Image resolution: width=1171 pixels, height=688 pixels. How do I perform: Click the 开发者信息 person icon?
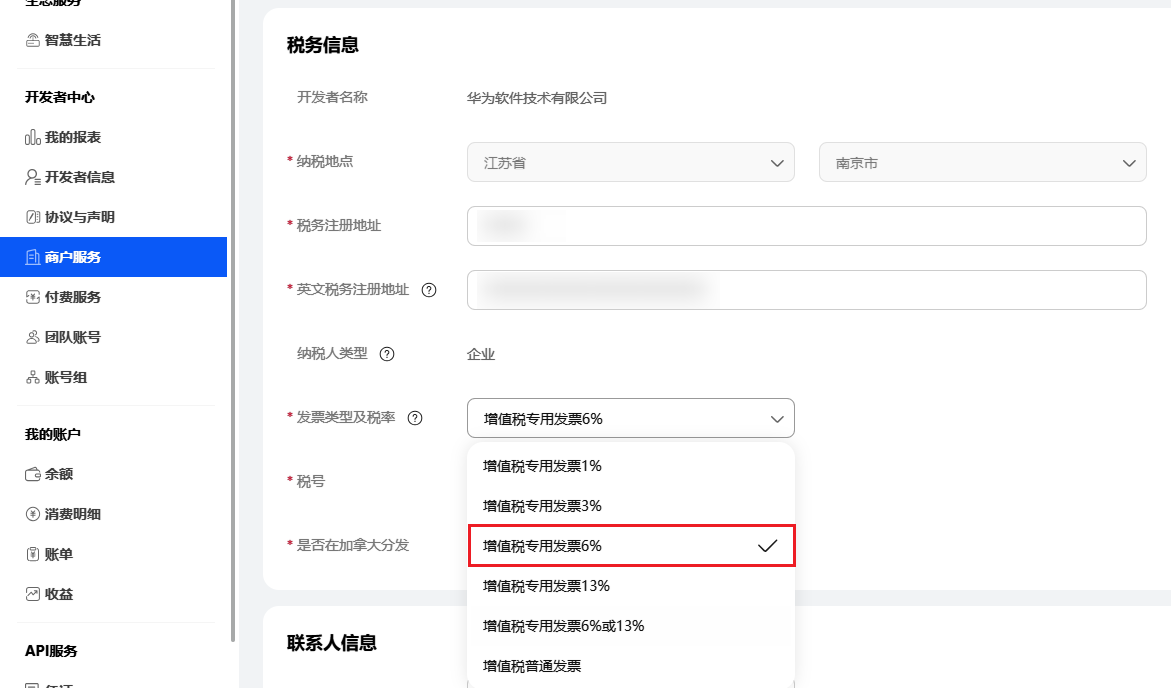pos(33,177)
